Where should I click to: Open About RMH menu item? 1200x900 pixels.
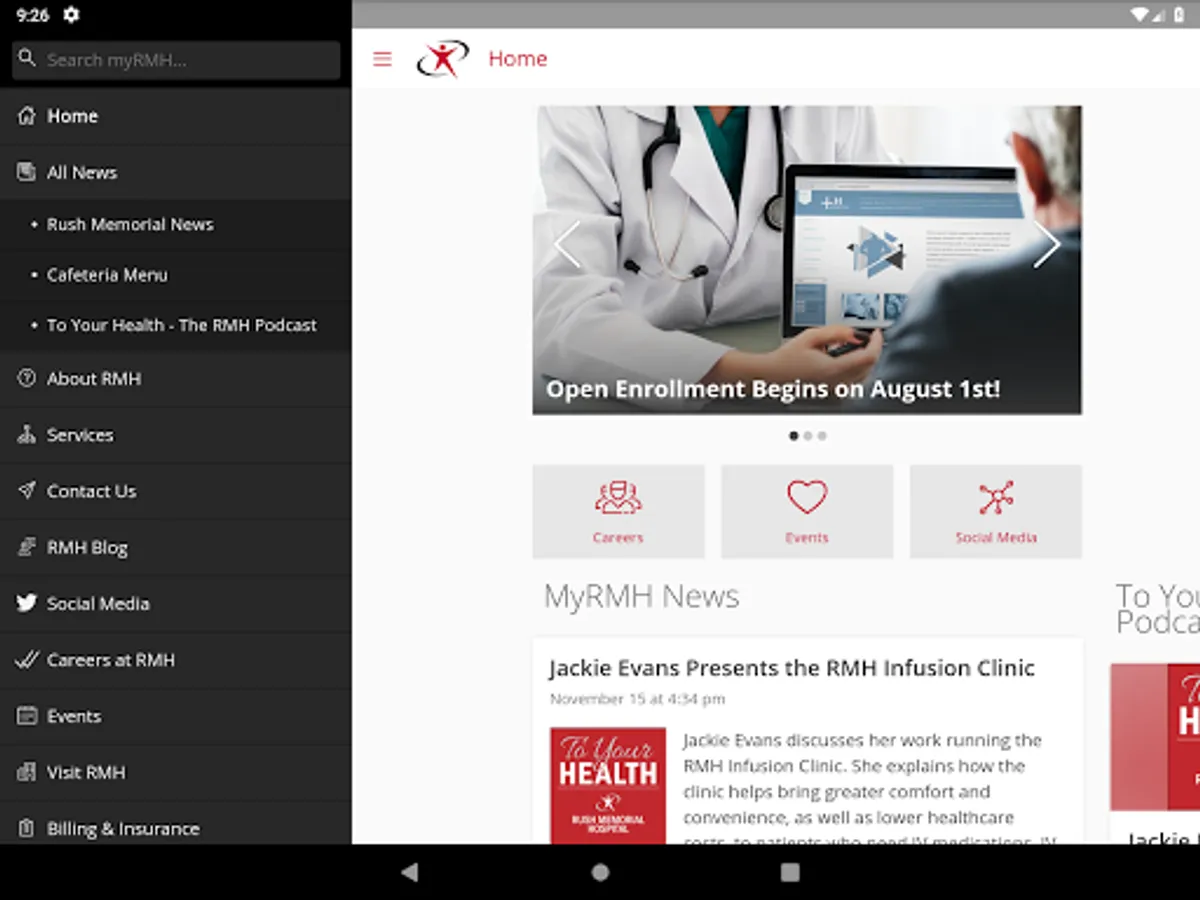[175, 379]
